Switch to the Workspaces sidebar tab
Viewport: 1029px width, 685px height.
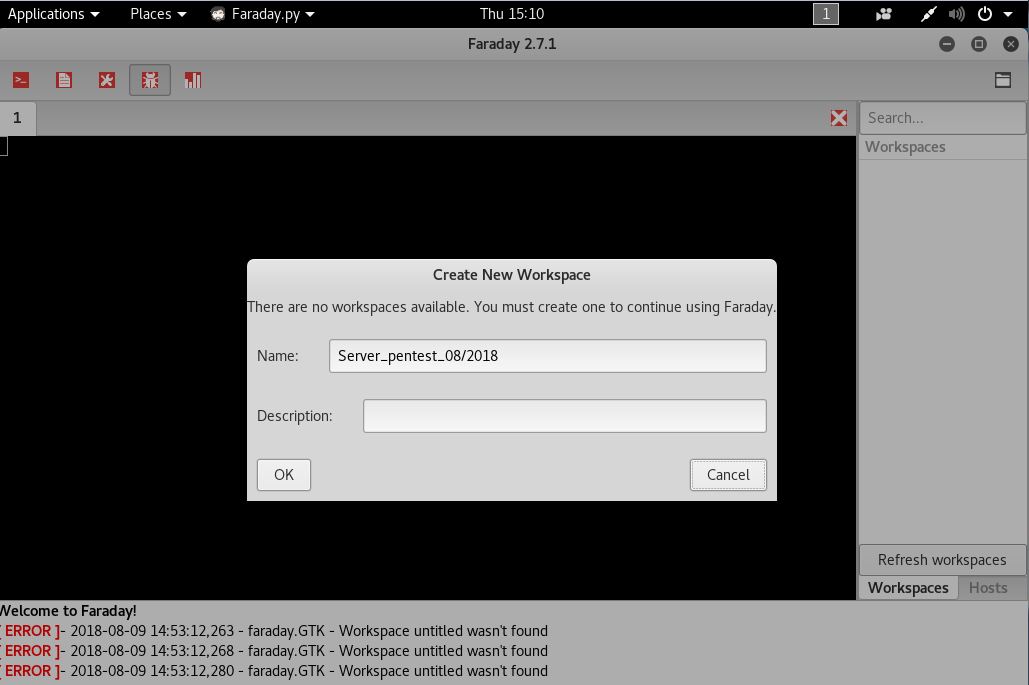[908, 588]
